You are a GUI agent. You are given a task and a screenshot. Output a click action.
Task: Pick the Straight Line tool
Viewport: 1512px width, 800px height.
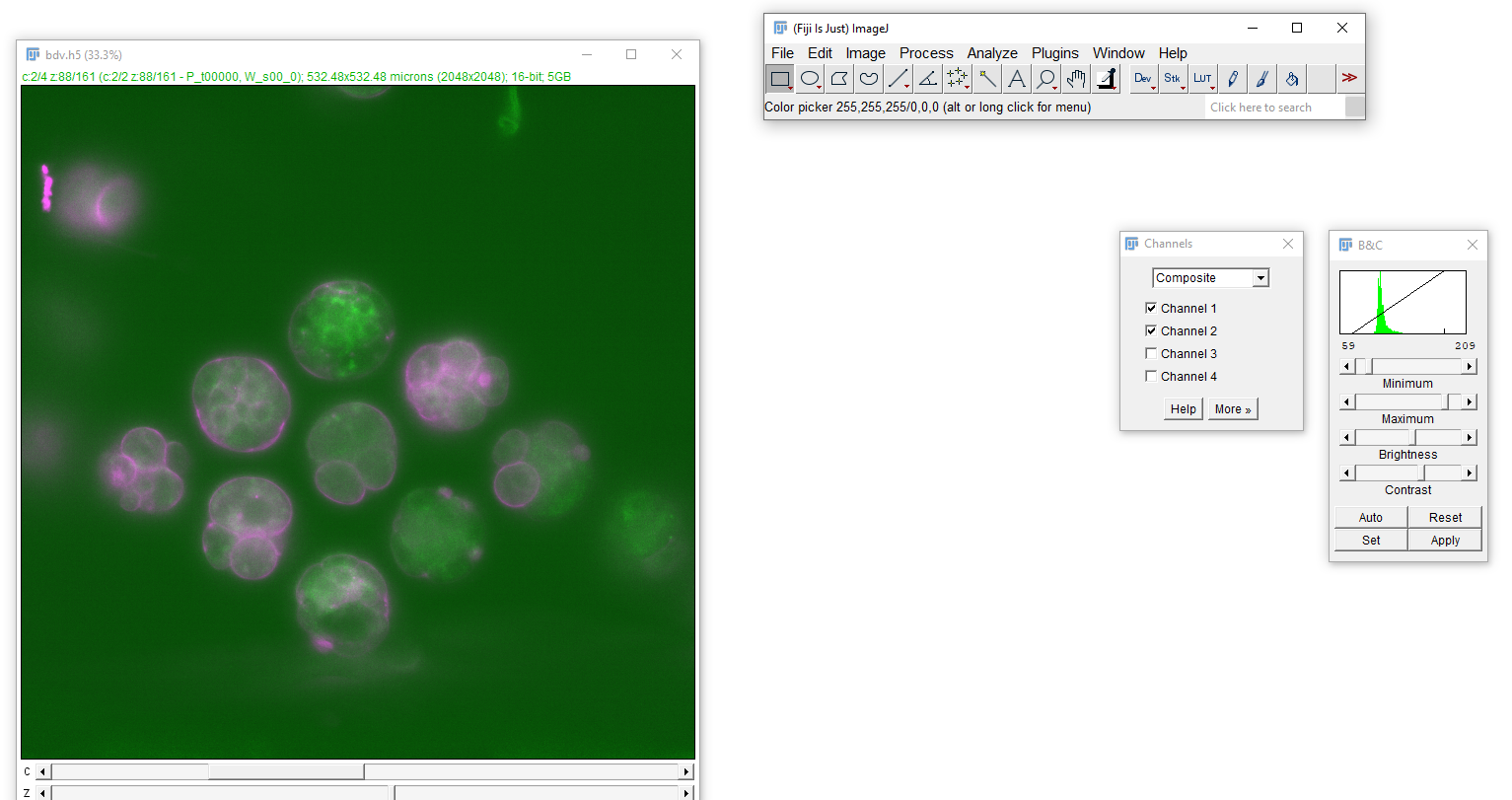click(898, 79)
